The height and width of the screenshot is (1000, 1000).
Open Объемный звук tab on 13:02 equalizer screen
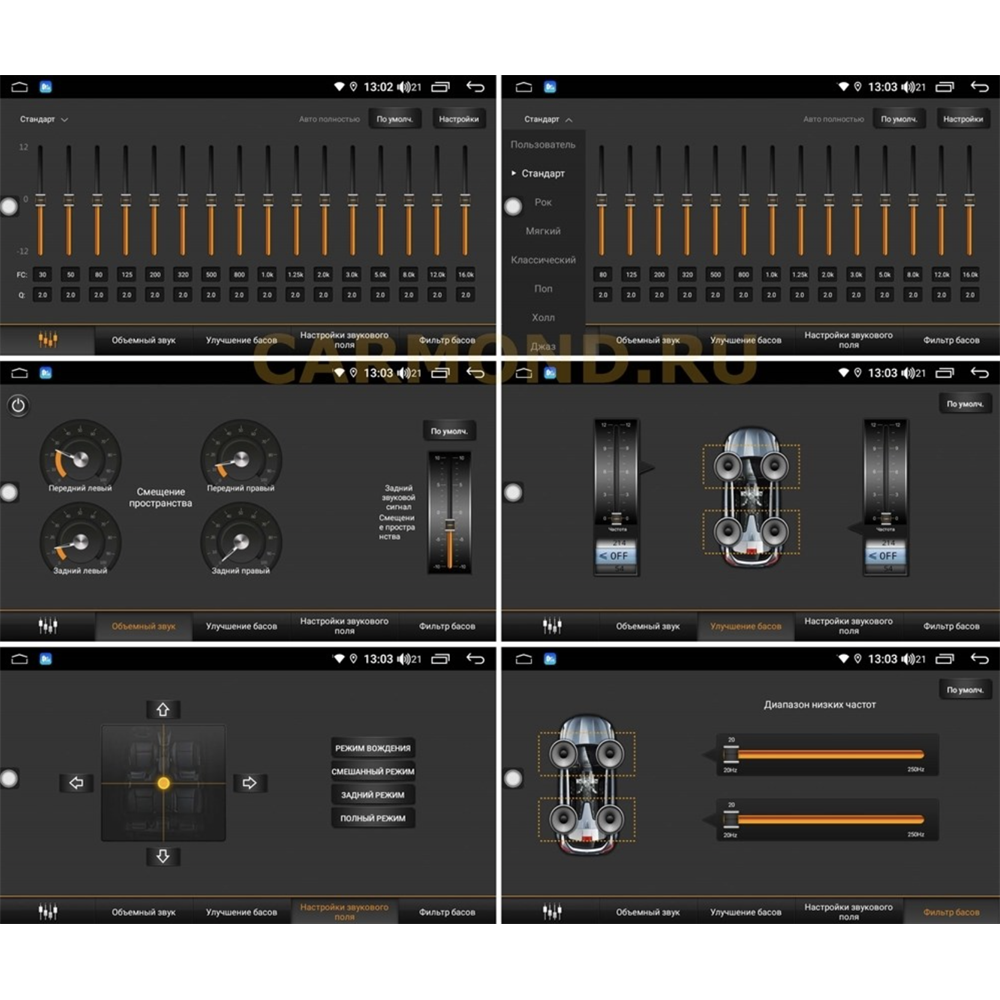pos(143,341)
